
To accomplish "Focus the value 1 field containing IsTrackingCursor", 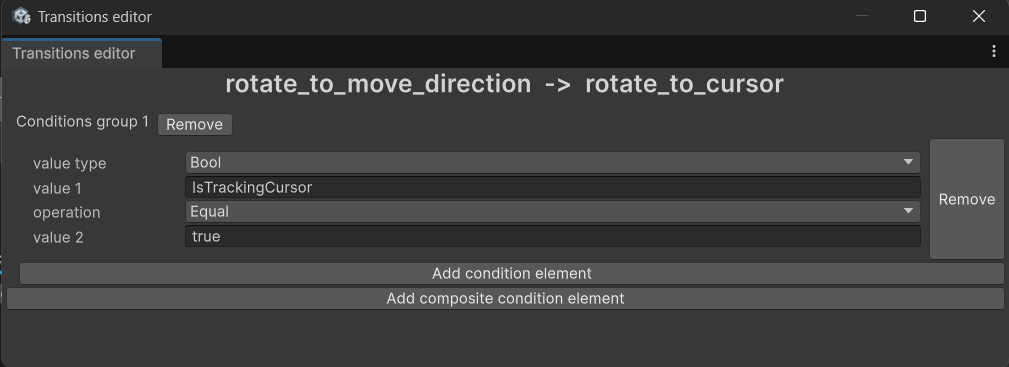I will pyautogui.click(x=553, y=187).
